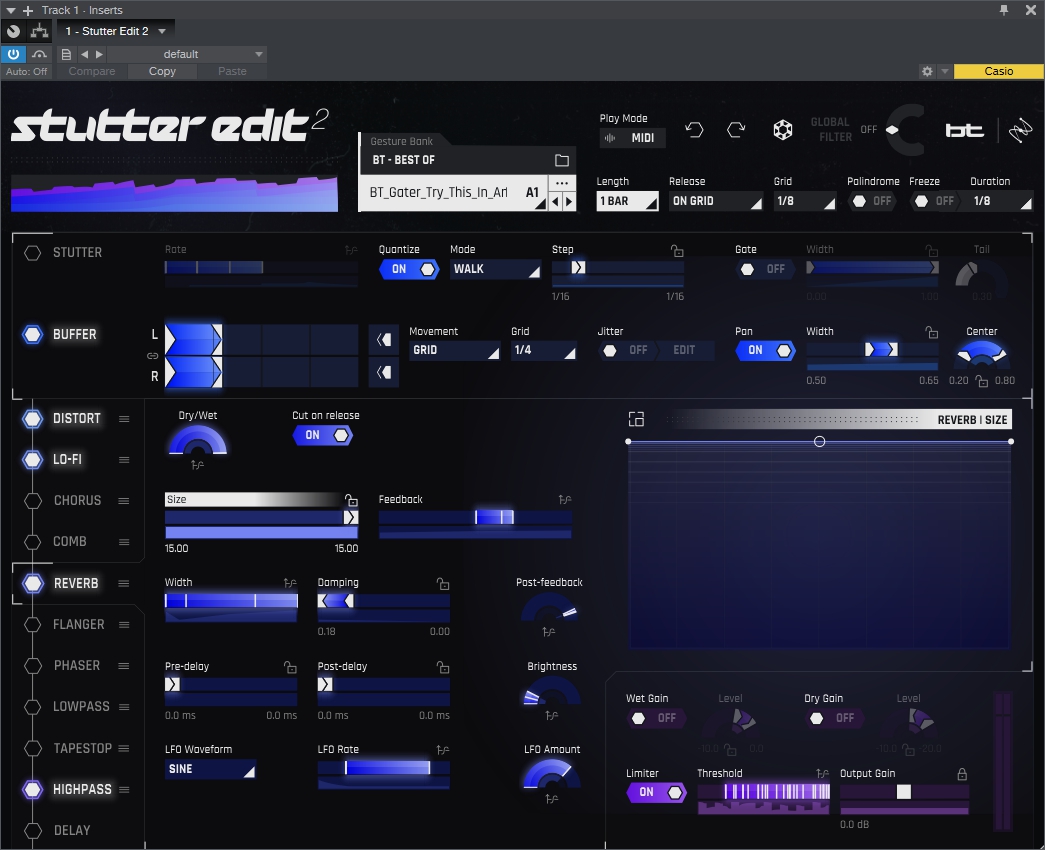Toggle the Limiter ON switch
The width and height of the screenshot is (1045, 850).
(656, 793)
